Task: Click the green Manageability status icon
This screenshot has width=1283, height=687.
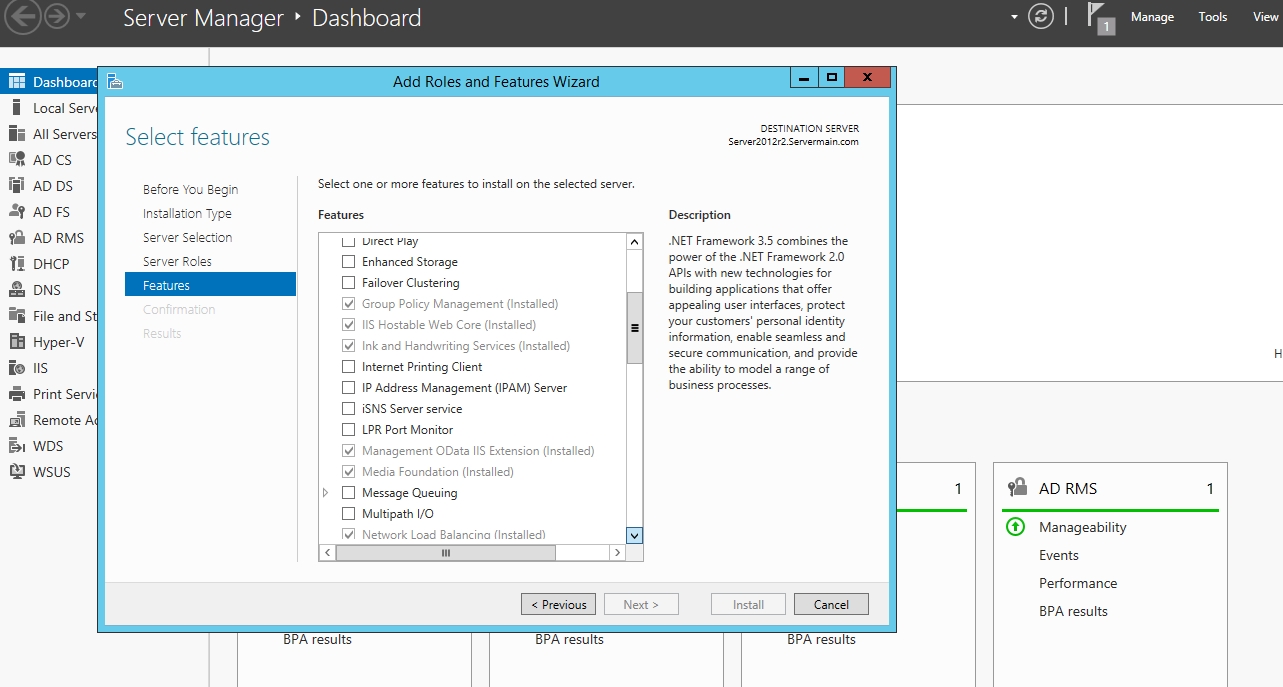Action: pyautogui.click(x=1015, y=527)
